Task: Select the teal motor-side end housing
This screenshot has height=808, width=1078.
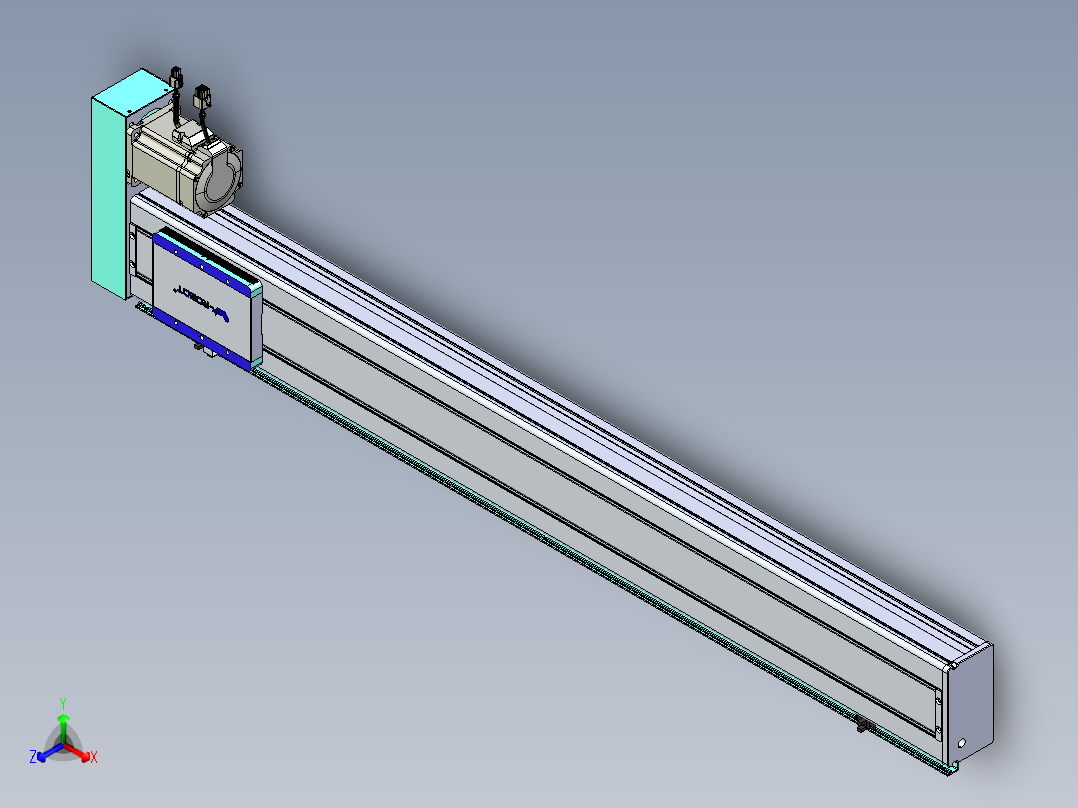Action: pyautogui.click(x=110, y=196)
